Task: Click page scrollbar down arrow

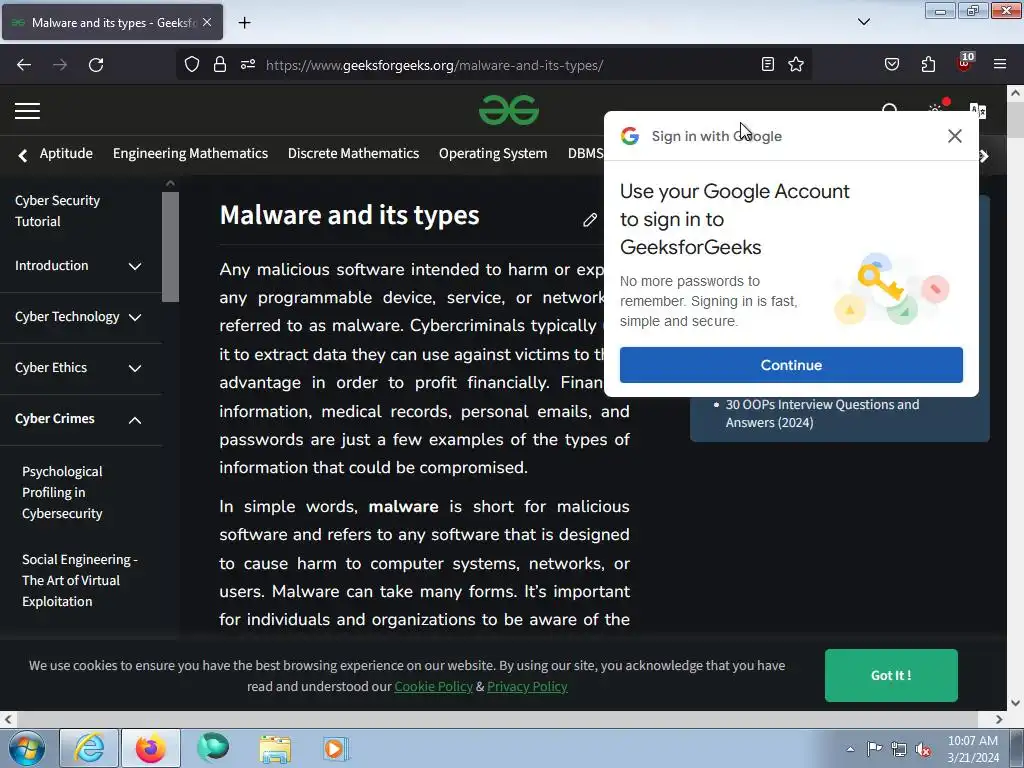Action: (x=1015, y=703)
